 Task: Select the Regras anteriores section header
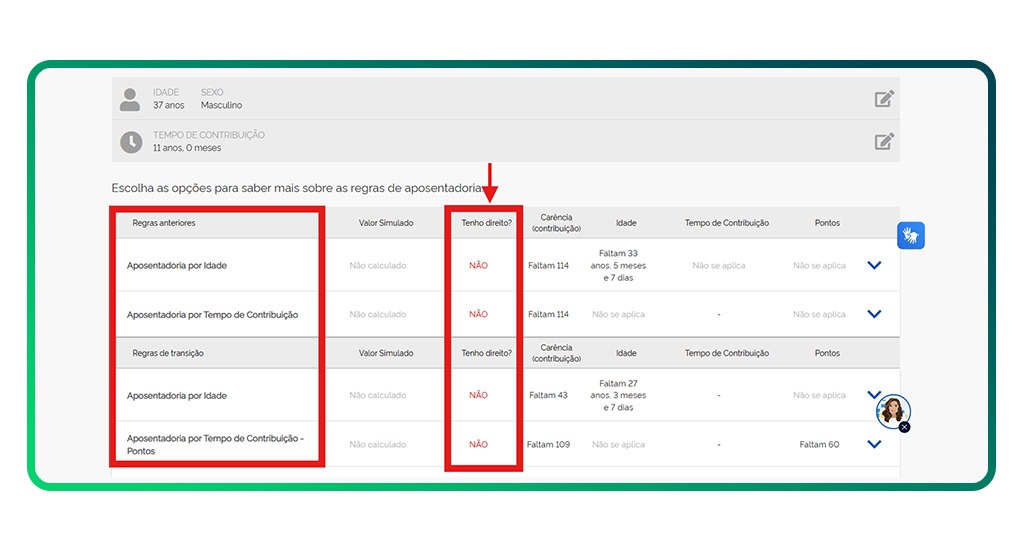(x=164, y=223)
